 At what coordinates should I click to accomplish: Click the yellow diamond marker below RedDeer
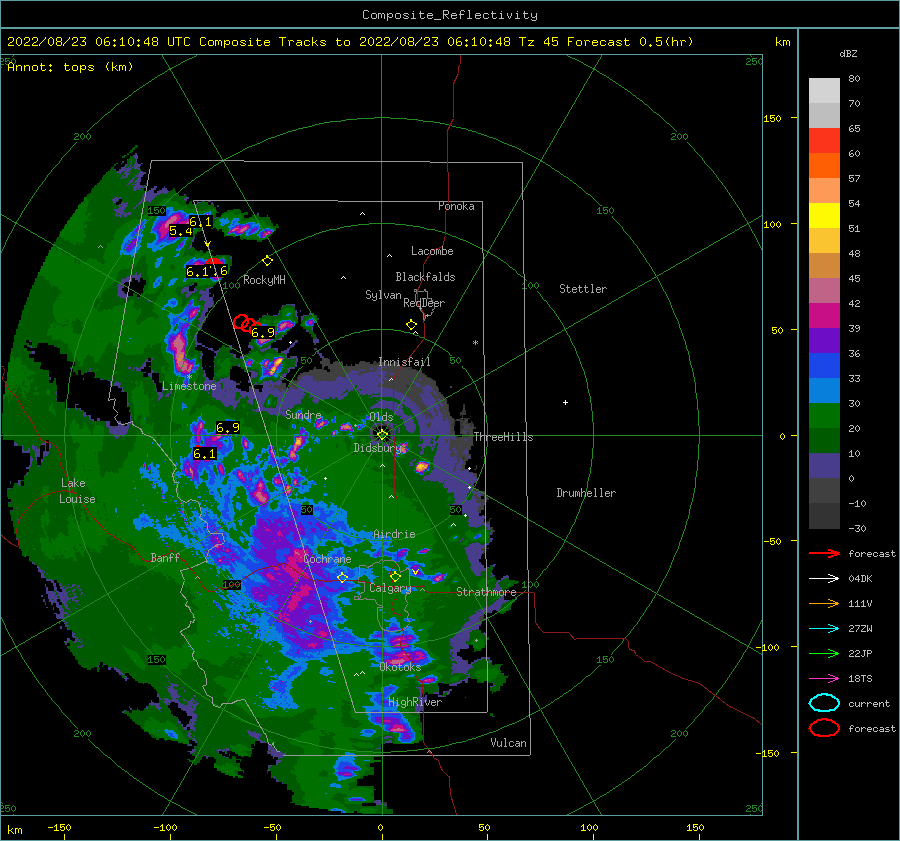[411, 324]
